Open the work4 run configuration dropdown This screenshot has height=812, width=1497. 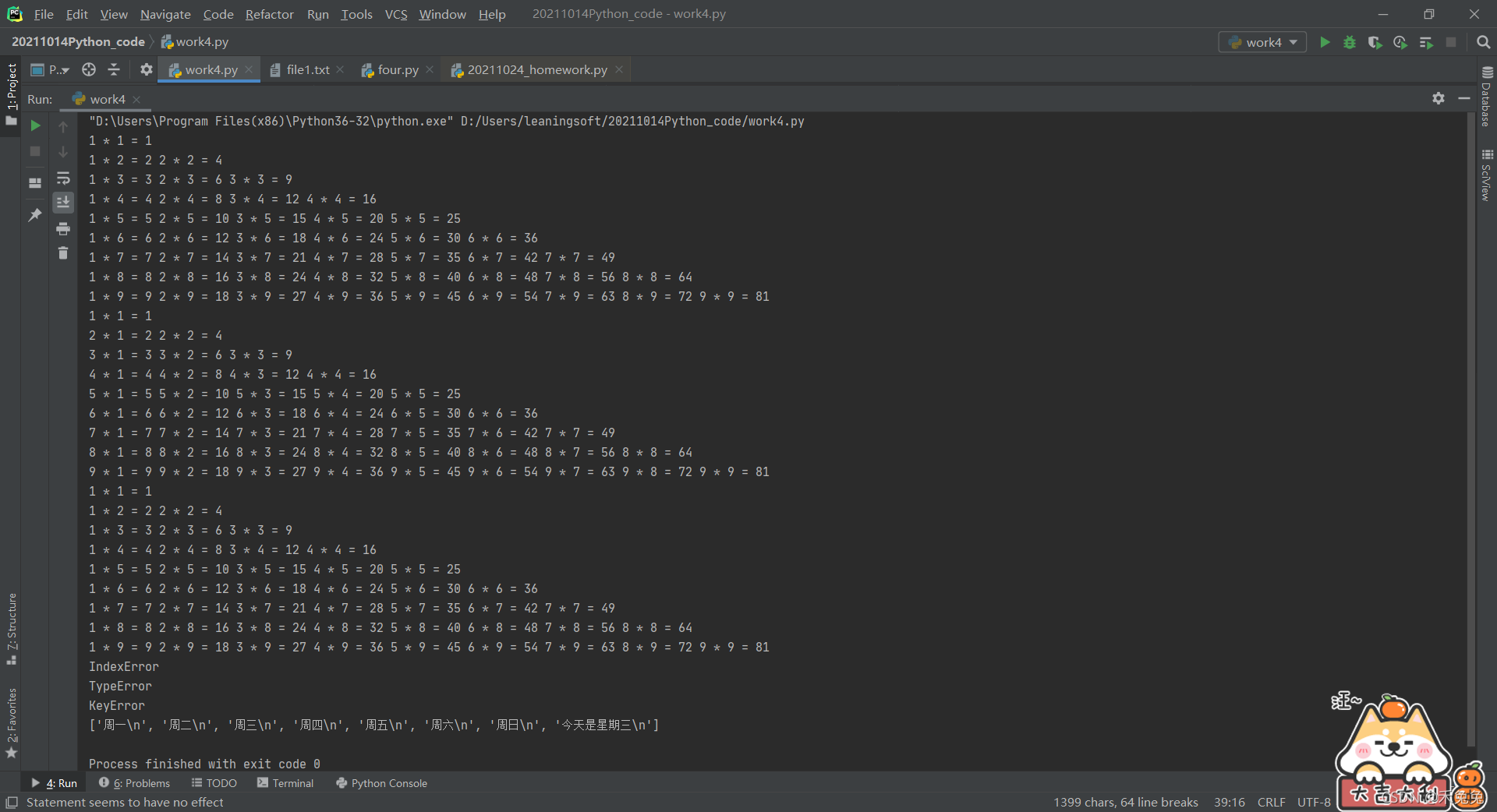tap(1262, 42)
